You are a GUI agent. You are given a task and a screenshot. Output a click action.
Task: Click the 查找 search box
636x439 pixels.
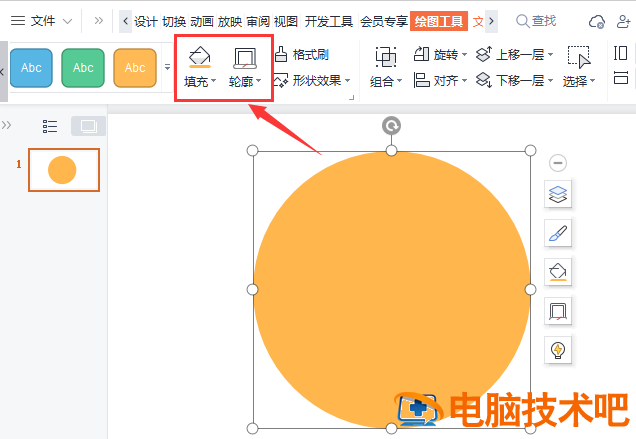[x=536, y=21]
